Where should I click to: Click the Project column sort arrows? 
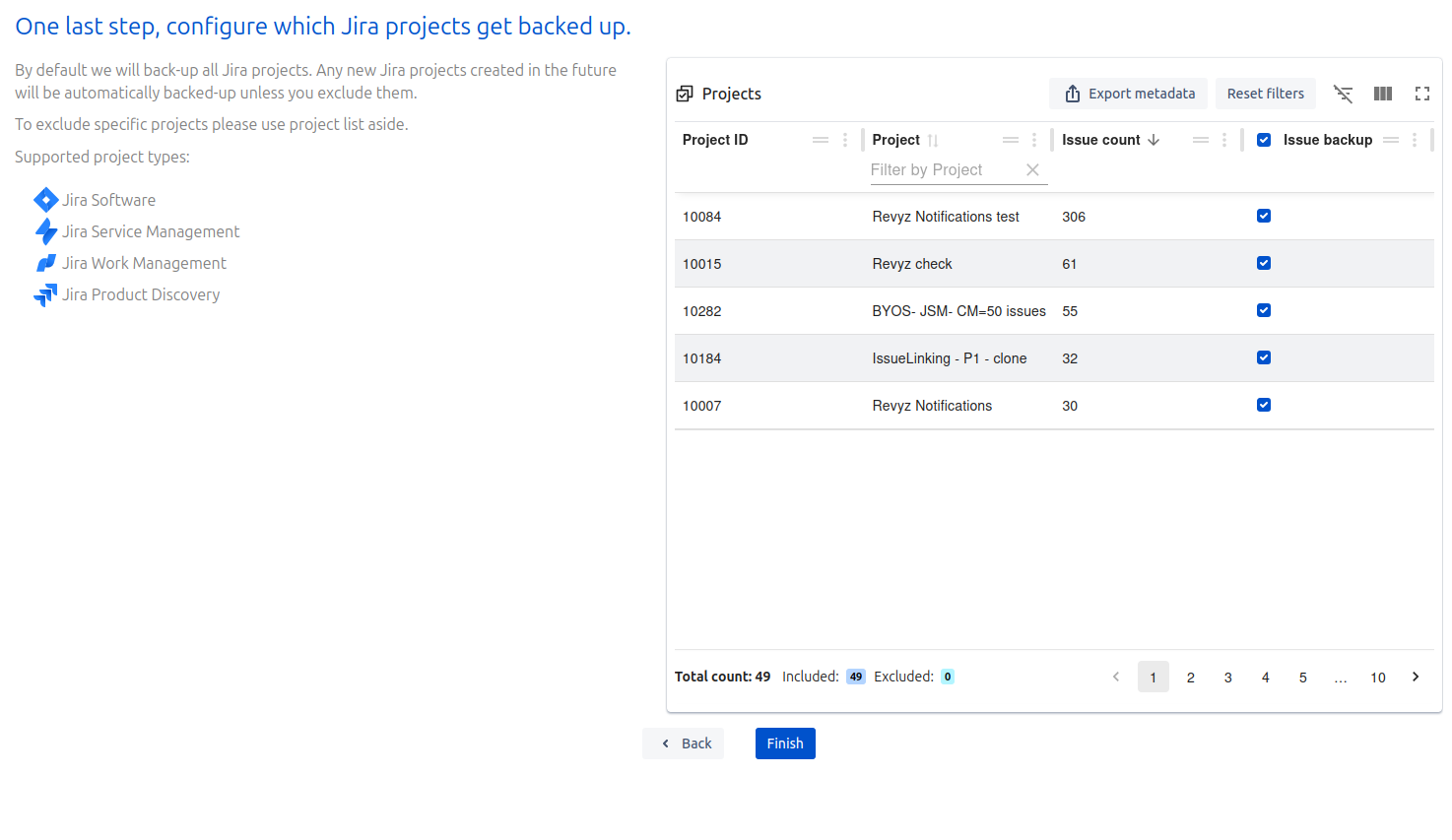(x=933, y=141)
